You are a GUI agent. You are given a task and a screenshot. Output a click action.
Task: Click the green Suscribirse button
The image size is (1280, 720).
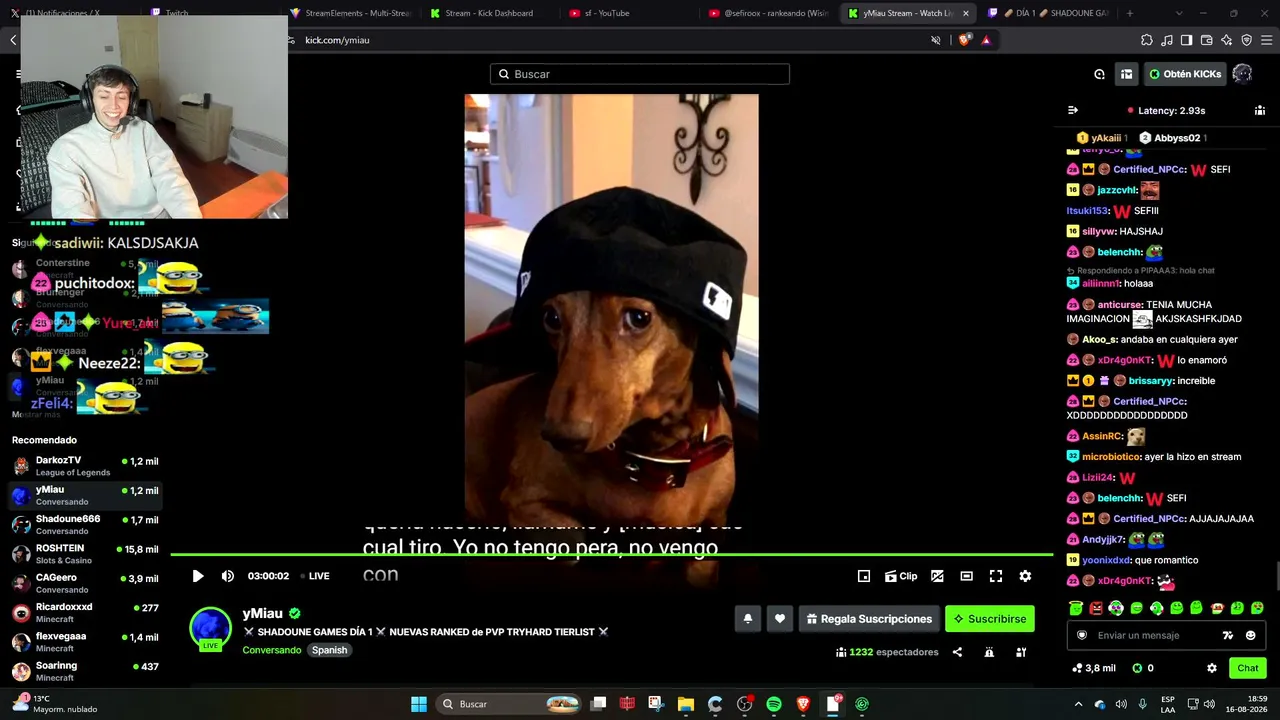(990, 619)
